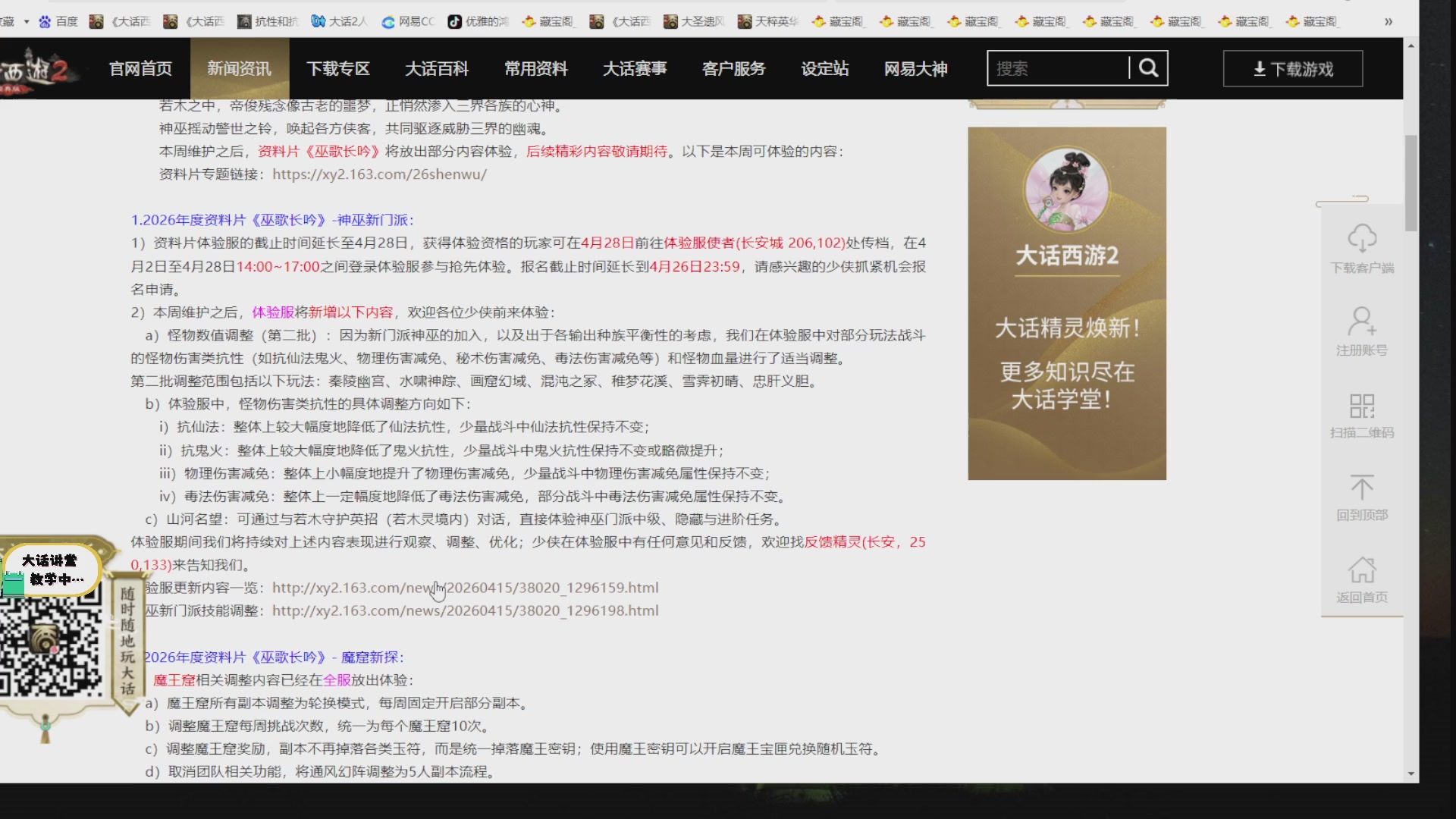This screenshot has height=819, width=1456.
Task: Expand the bookmark overflow chevron
Action: tap(1389, 21)
